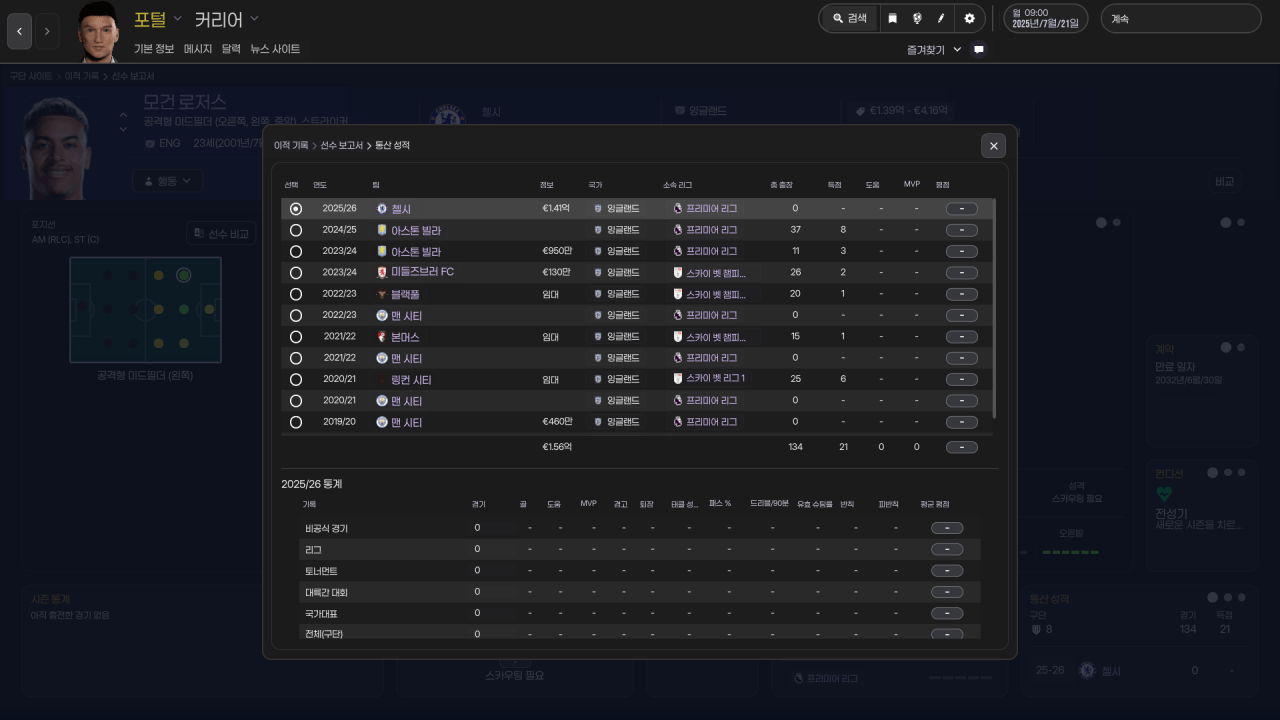Open the 달력 calendar tab
This screenshot has width=1280, height=720.
[x=231, y=49]
